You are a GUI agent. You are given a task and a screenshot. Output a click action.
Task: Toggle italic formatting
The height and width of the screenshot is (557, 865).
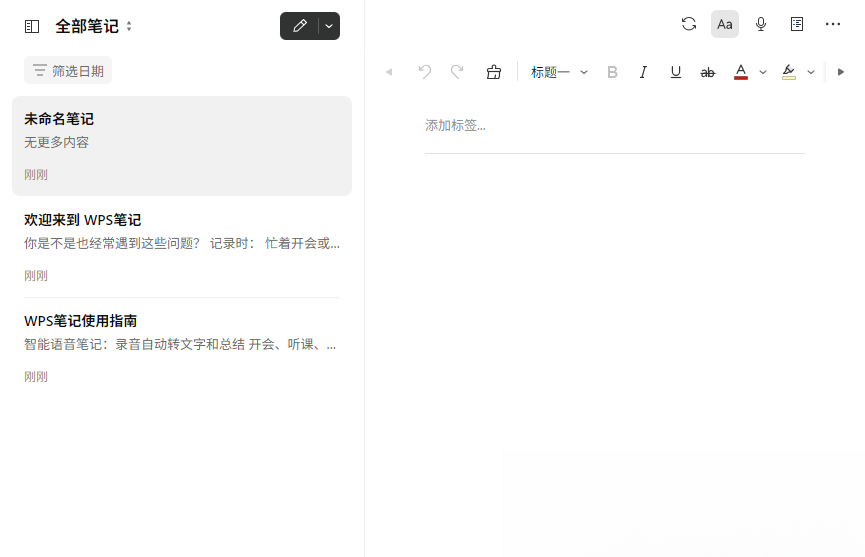(643, 72)
